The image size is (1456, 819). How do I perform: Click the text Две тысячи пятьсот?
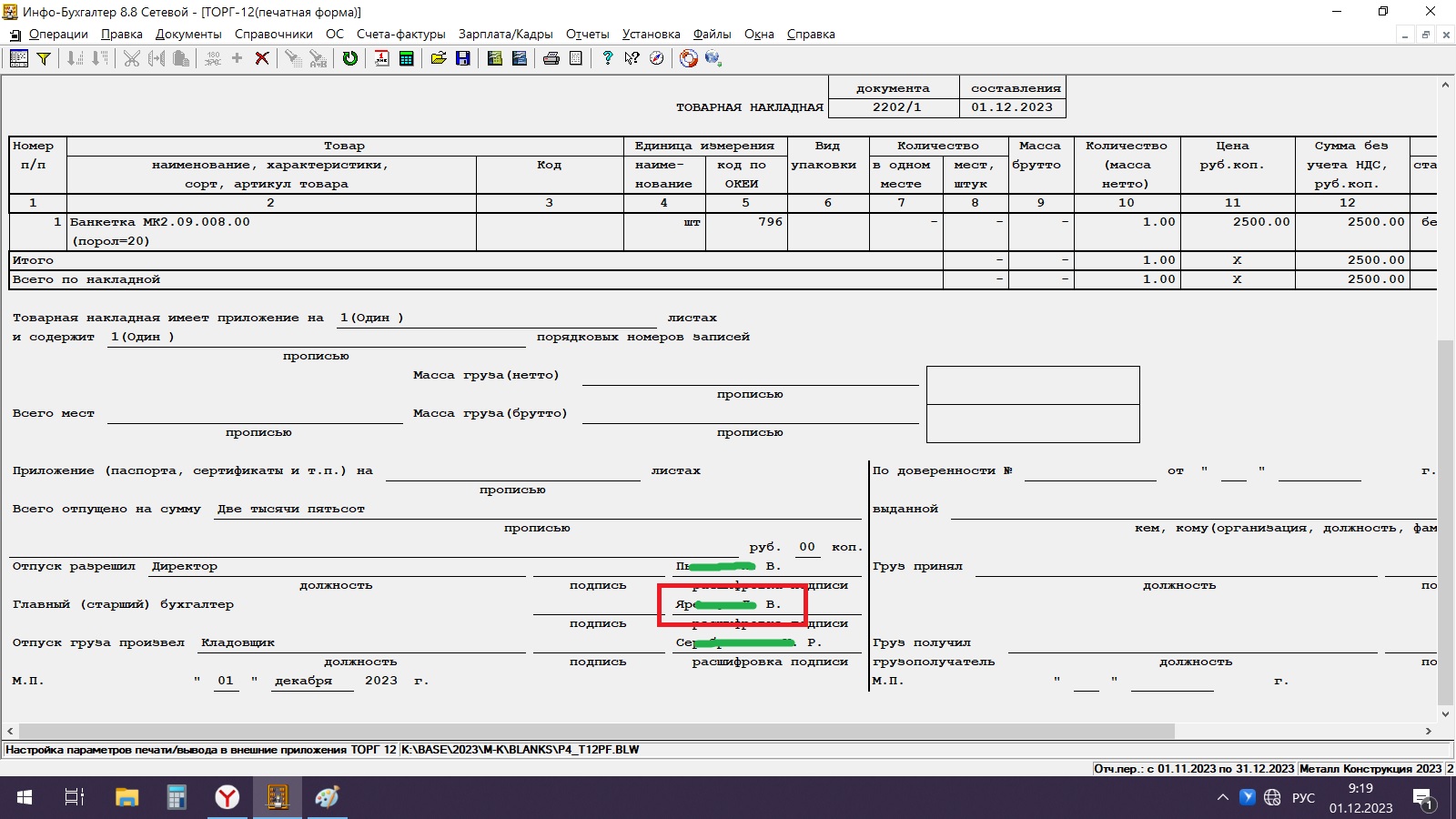click(x=291, y=510)
